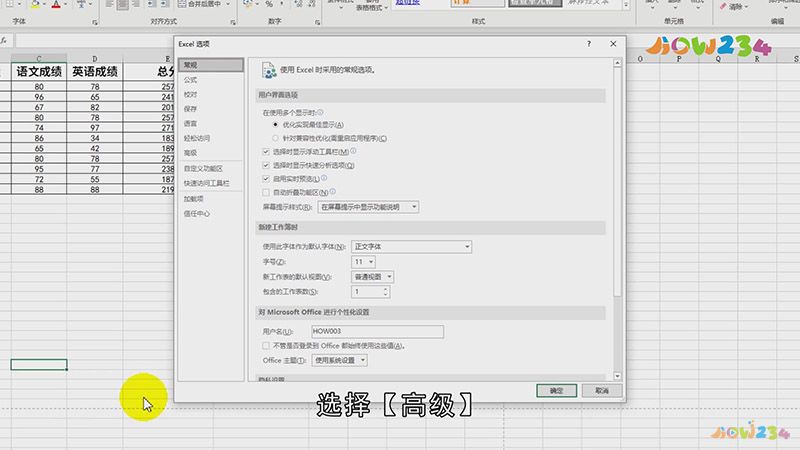Toggle 启用实时预览 checkbox

point(266,179)
